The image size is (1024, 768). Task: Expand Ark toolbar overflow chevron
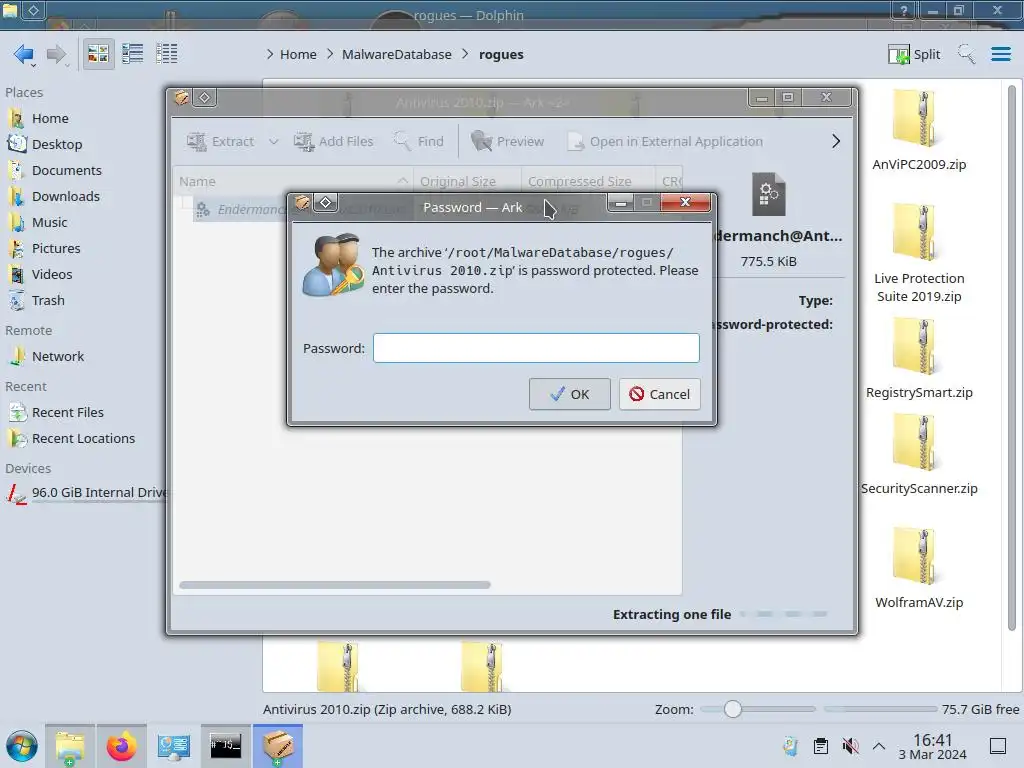click(x=836, y=141)
